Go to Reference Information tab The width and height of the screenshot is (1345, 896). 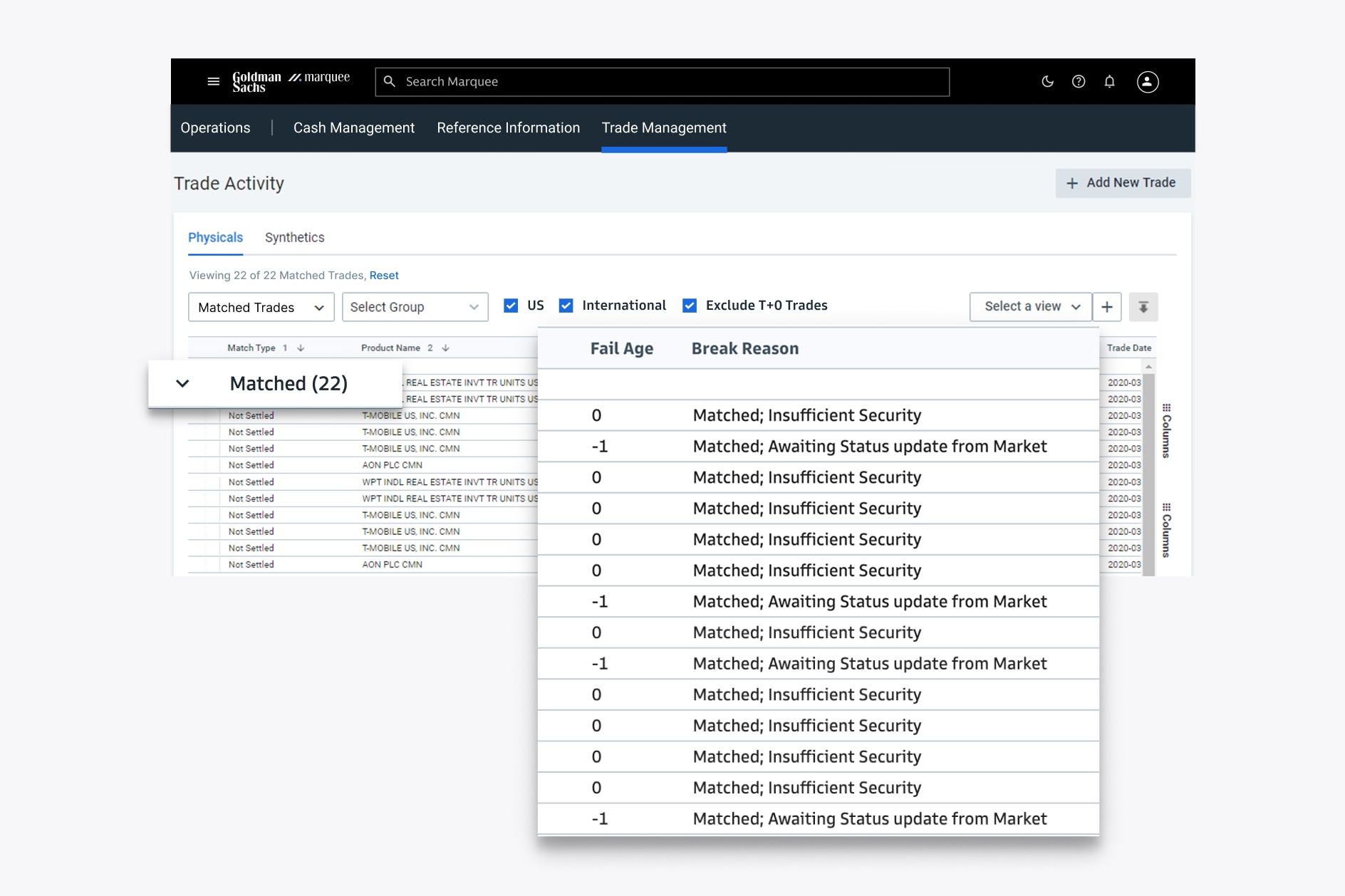click(x=509, y=128)
